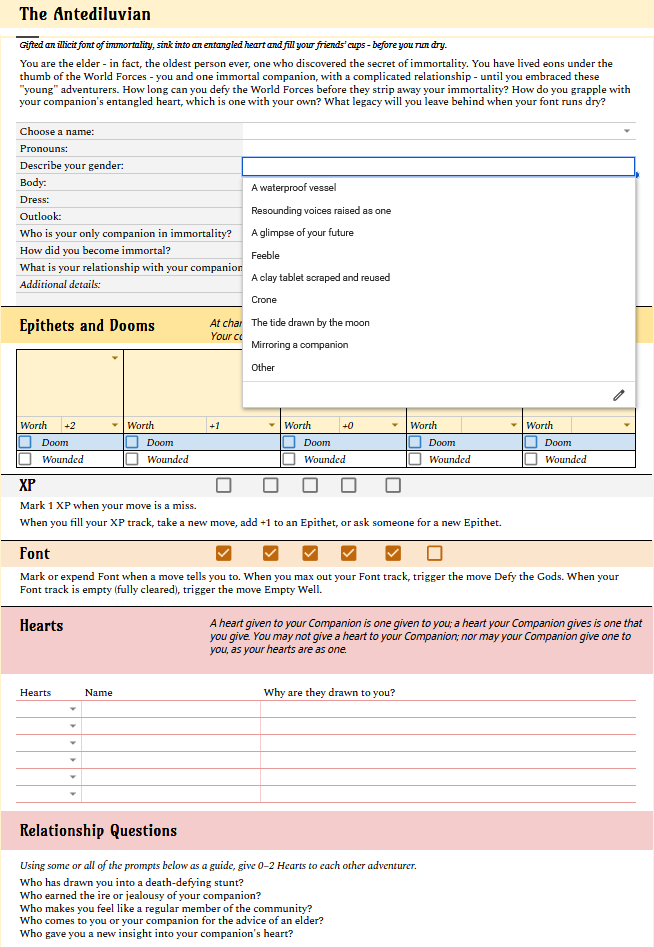654x947 pixels.
Task: Check Wounded under Worth +1
Action: coord(132,459)
